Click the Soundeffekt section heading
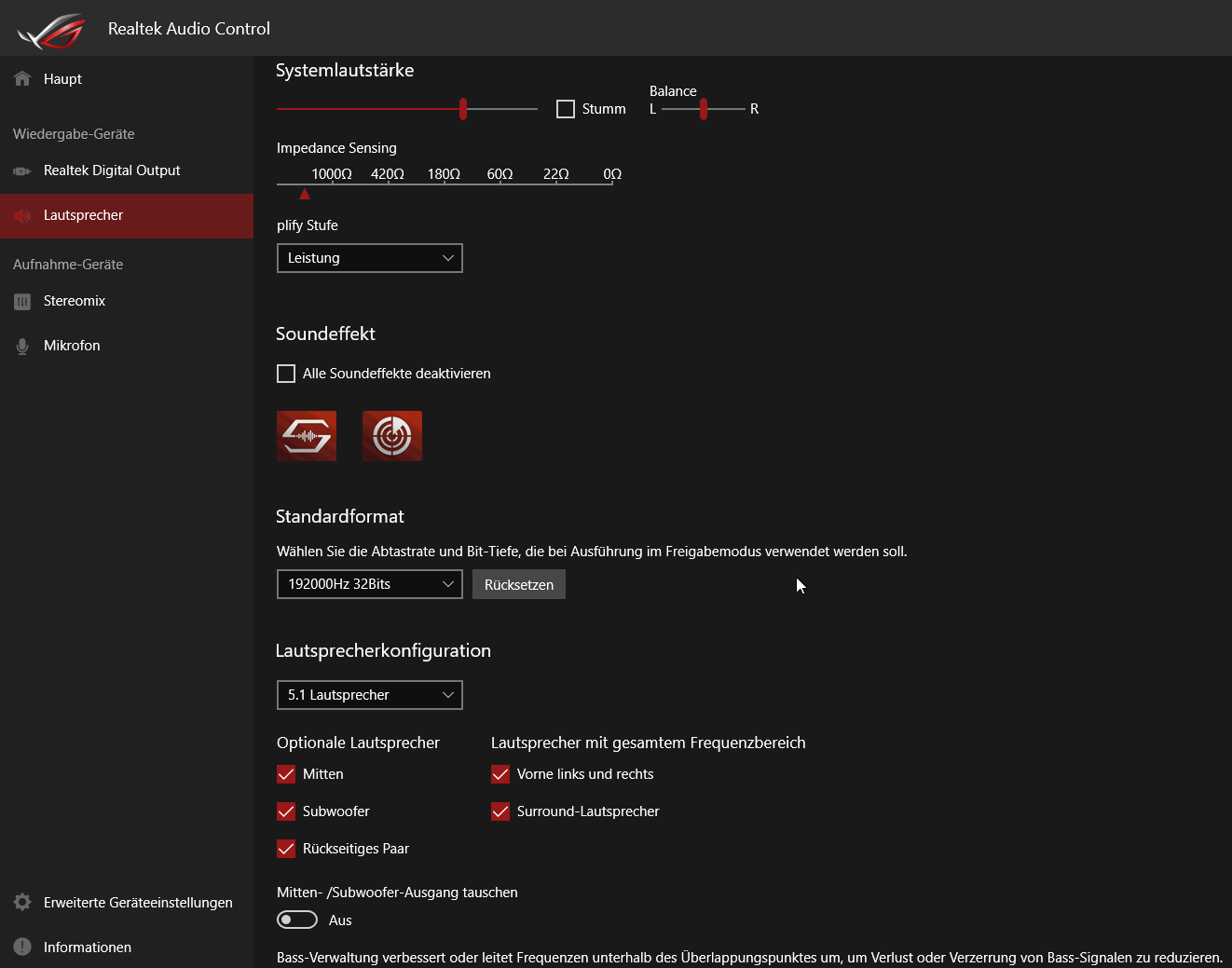The image size is (1232, 968). click(325, 334)
